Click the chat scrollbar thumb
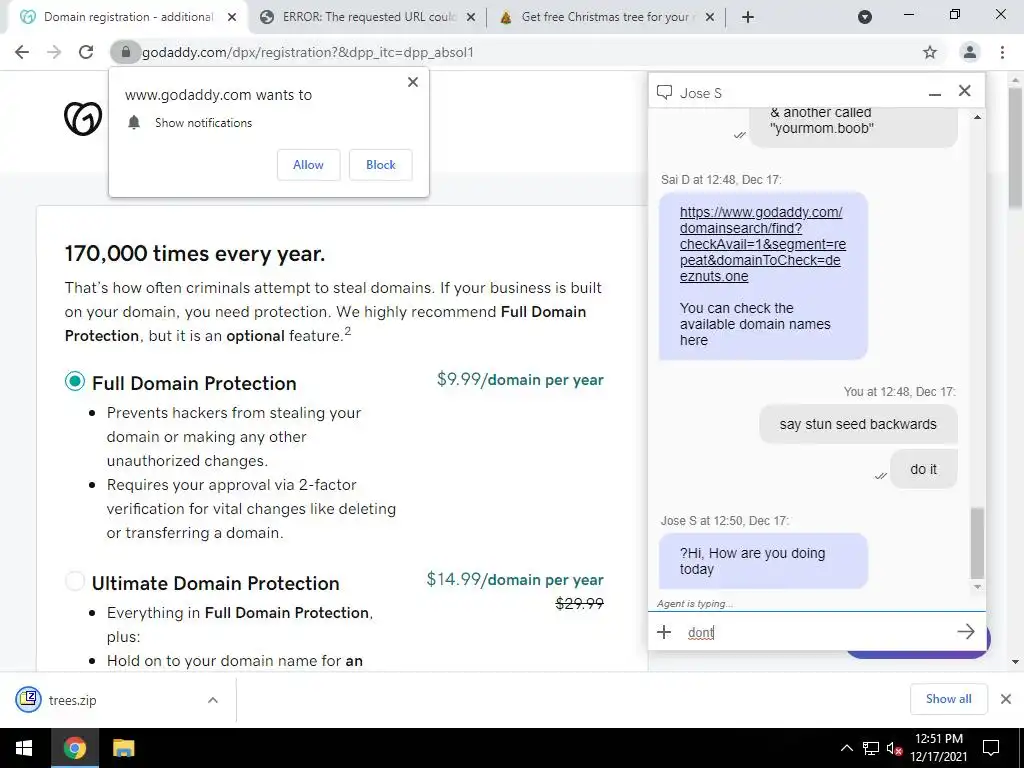Viewport: 1024px width, 768px height. coord(977,543)
